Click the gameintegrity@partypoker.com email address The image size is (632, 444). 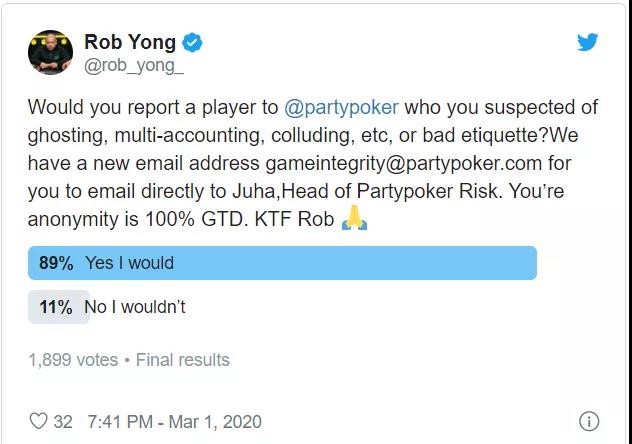click(x=403, y=164)
